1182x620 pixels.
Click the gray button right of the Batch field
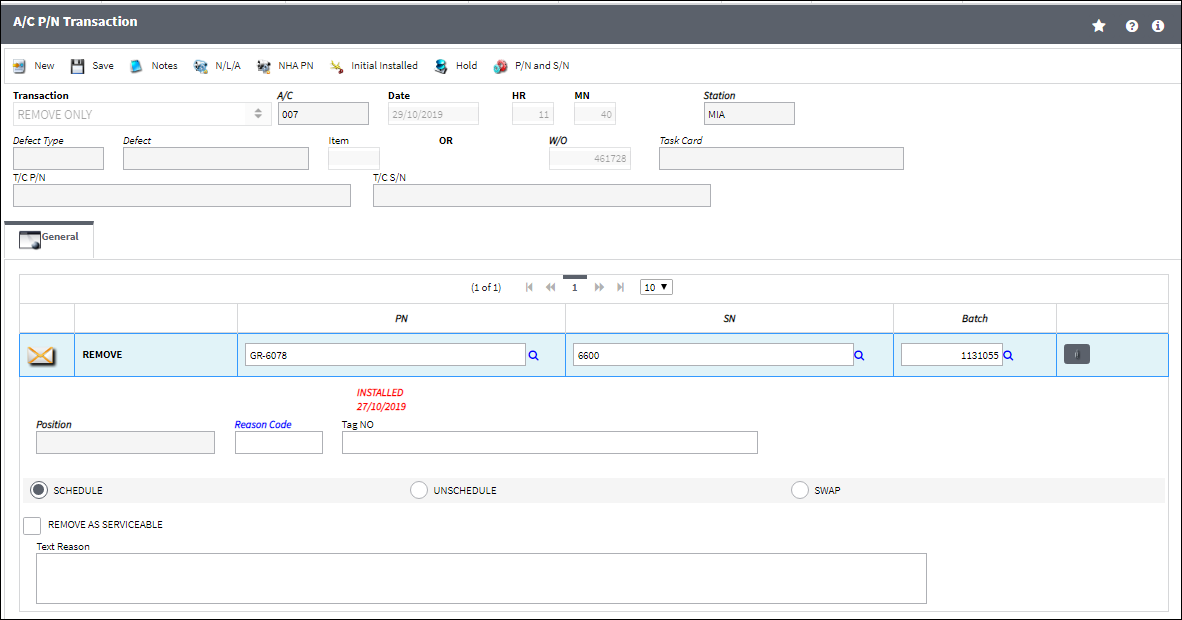click(x=1076, y=354)
